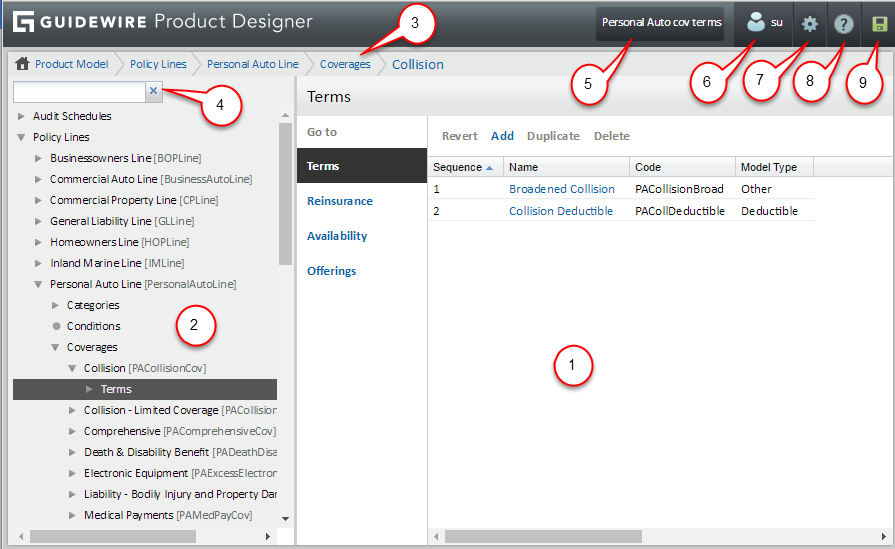Screen dimensions: 895x549
Task: Open the Offerings page
Action: click(331, 271)
